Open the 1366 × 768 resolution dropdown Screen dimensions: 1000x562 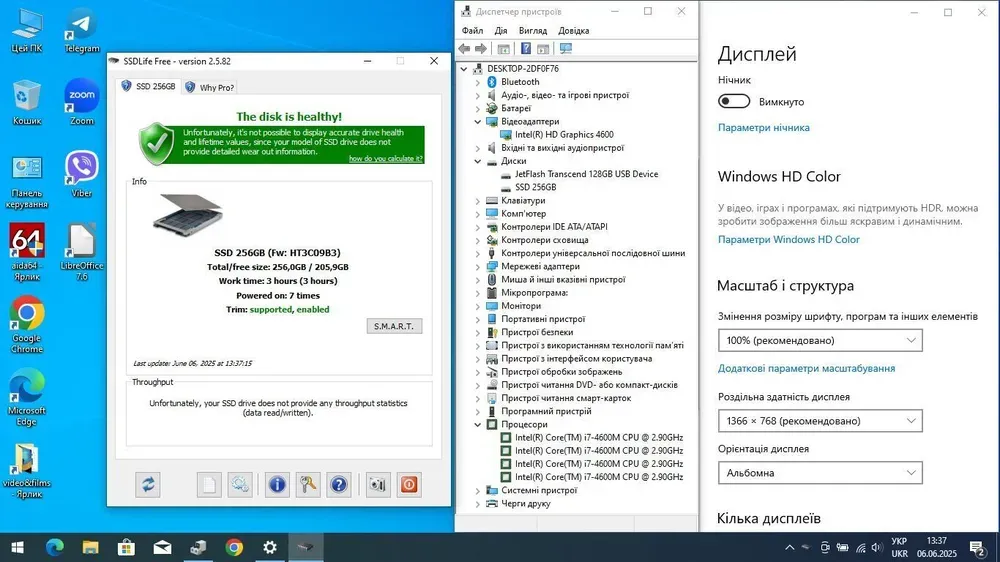tap(820, 422)
